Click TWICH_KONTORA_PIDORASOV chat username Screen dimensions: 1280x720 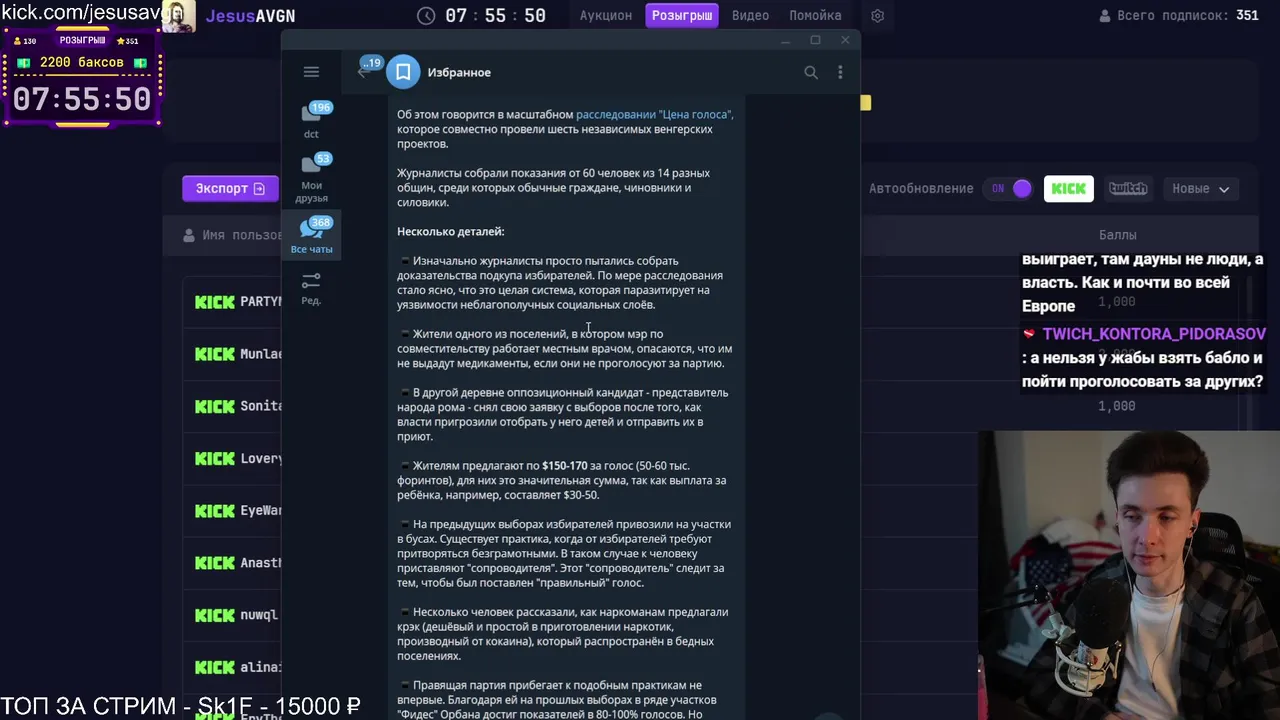point(1154,334)
